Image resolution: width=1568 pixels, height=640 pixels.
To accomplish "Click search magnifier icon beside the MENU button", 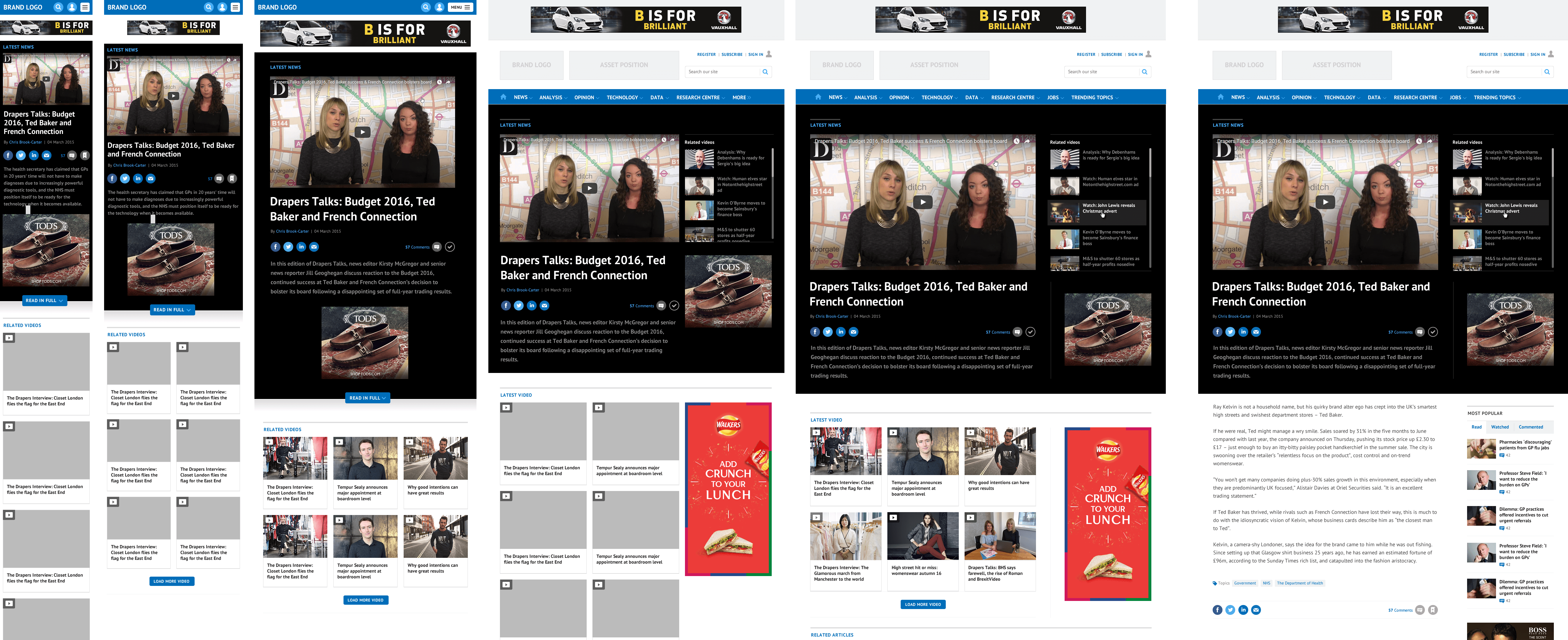I will click(426, 7).
